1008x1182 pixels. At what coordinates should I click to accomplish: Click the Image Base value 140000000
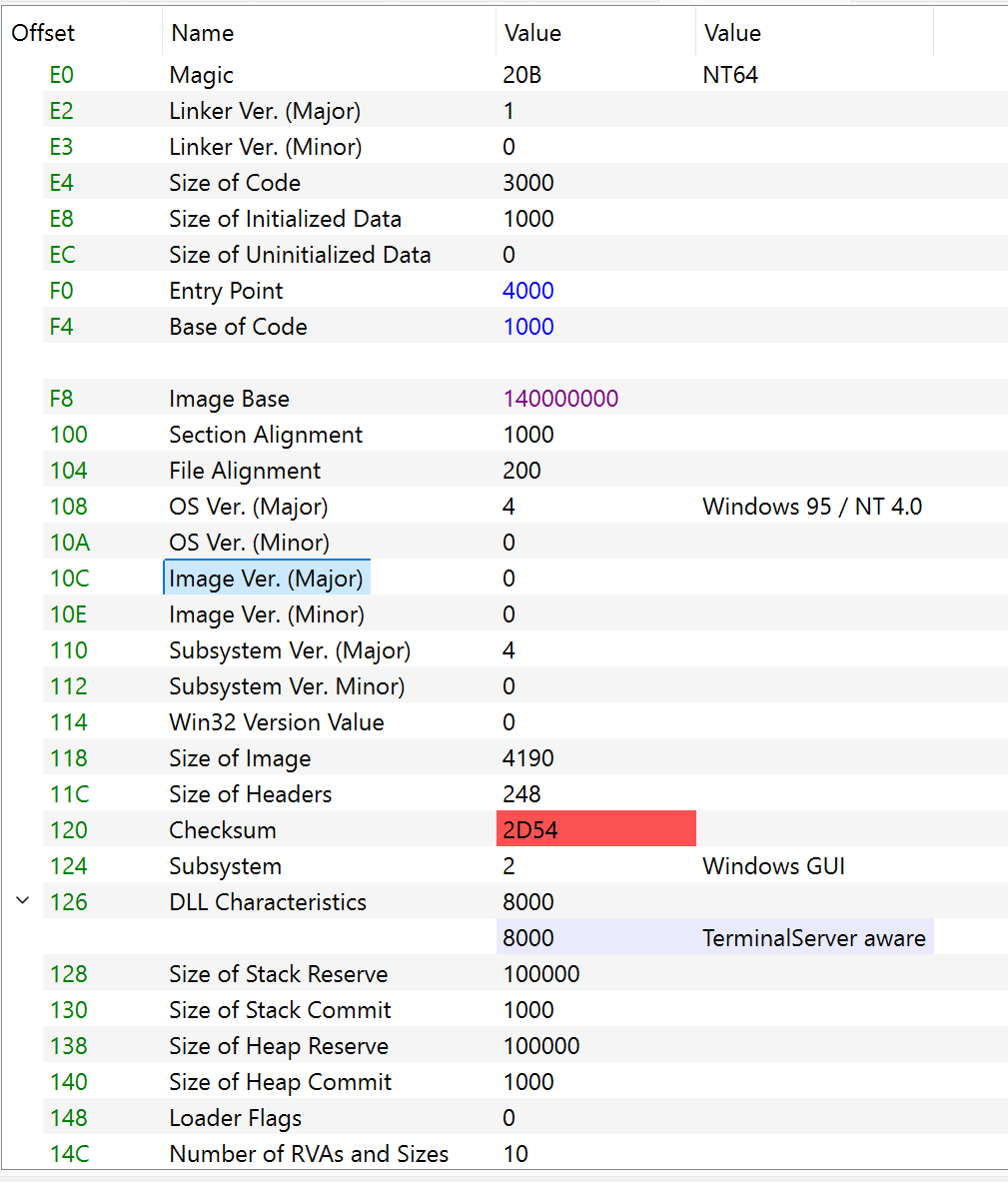pyautogui.click(x=560, y=399)
